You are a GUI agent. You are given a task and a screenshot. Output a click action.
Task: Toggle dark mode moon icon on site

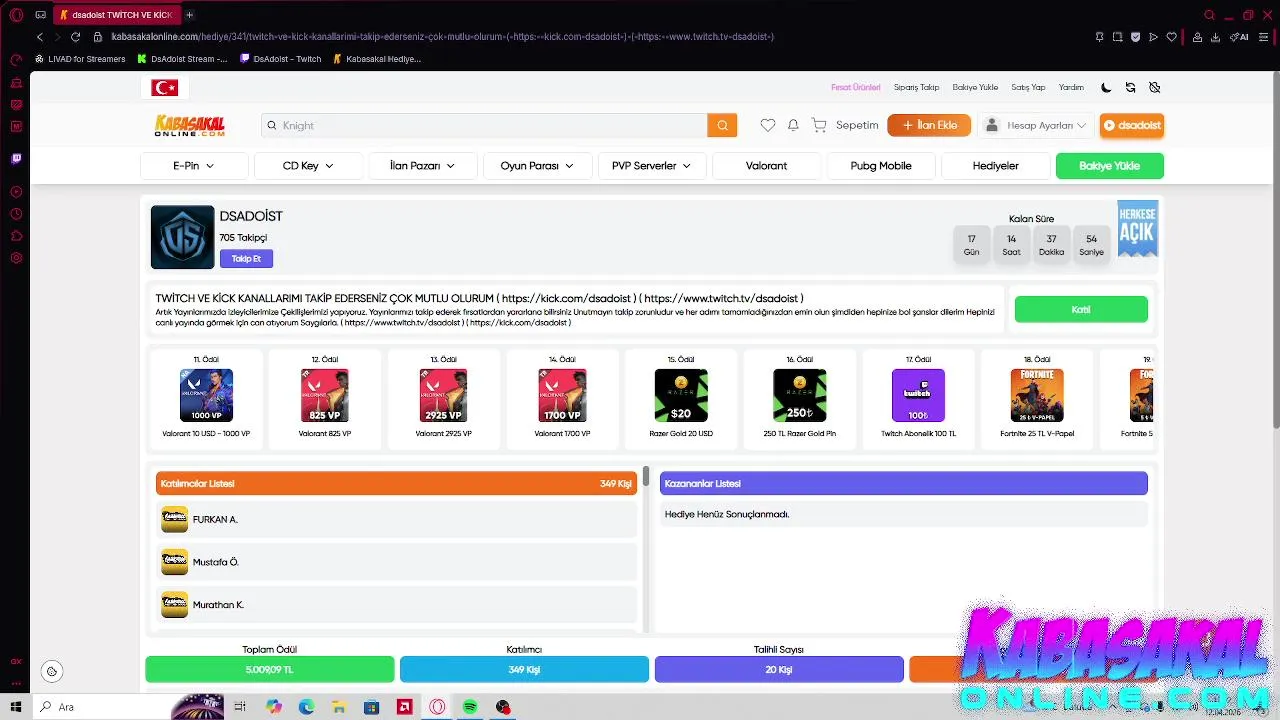tap(1106, 87)
